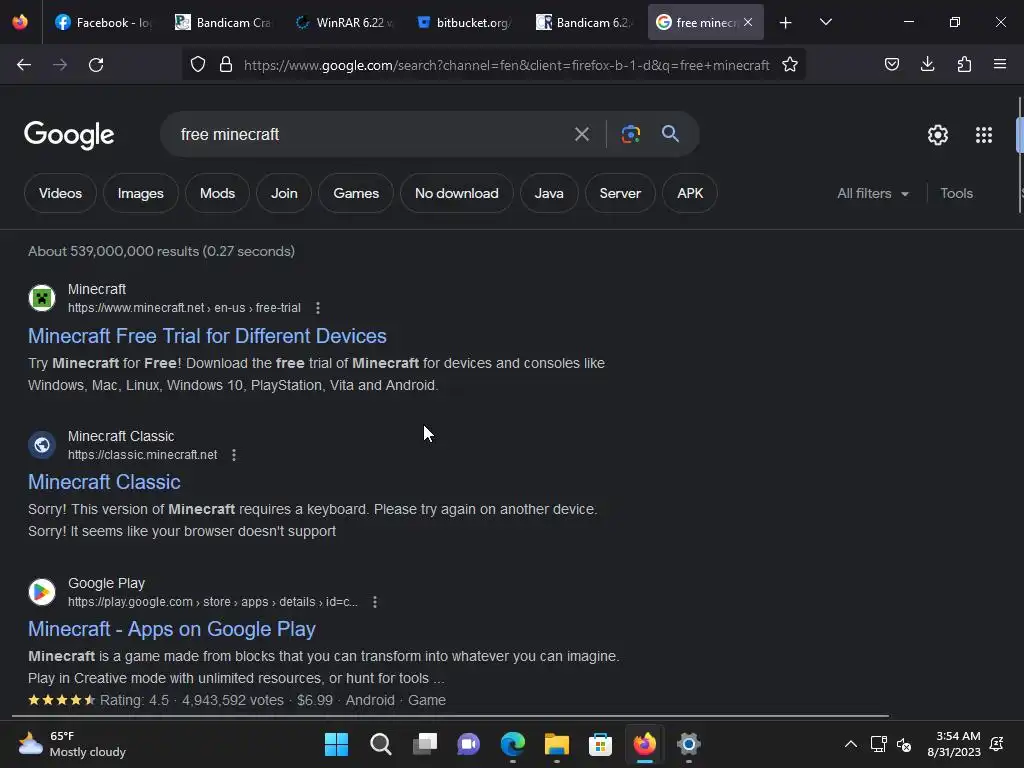Image resolution: width=1024 pixels, height=768 pixels.
Task: Open Windows taskbar search
Action: 381,744
